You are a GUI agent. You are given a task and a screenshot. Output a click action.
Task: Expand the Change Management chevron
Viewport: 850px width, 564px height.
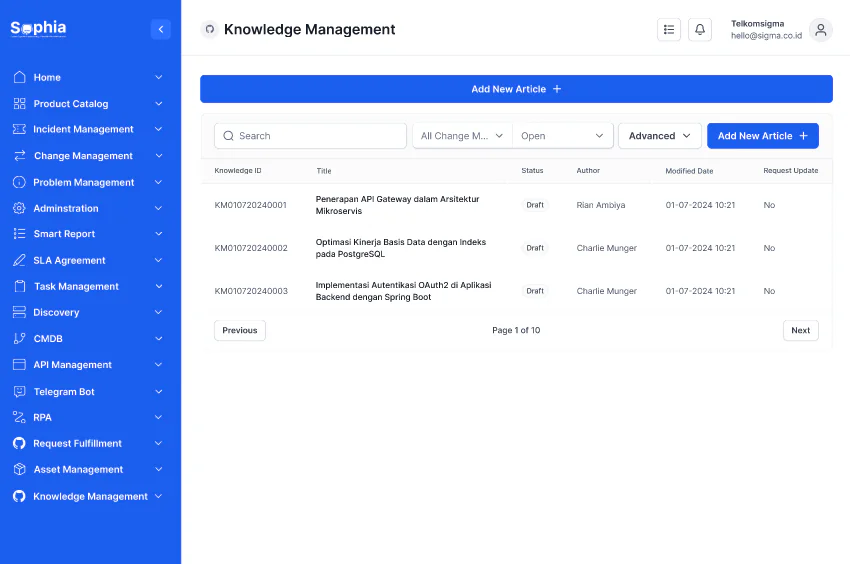point(159,156)
